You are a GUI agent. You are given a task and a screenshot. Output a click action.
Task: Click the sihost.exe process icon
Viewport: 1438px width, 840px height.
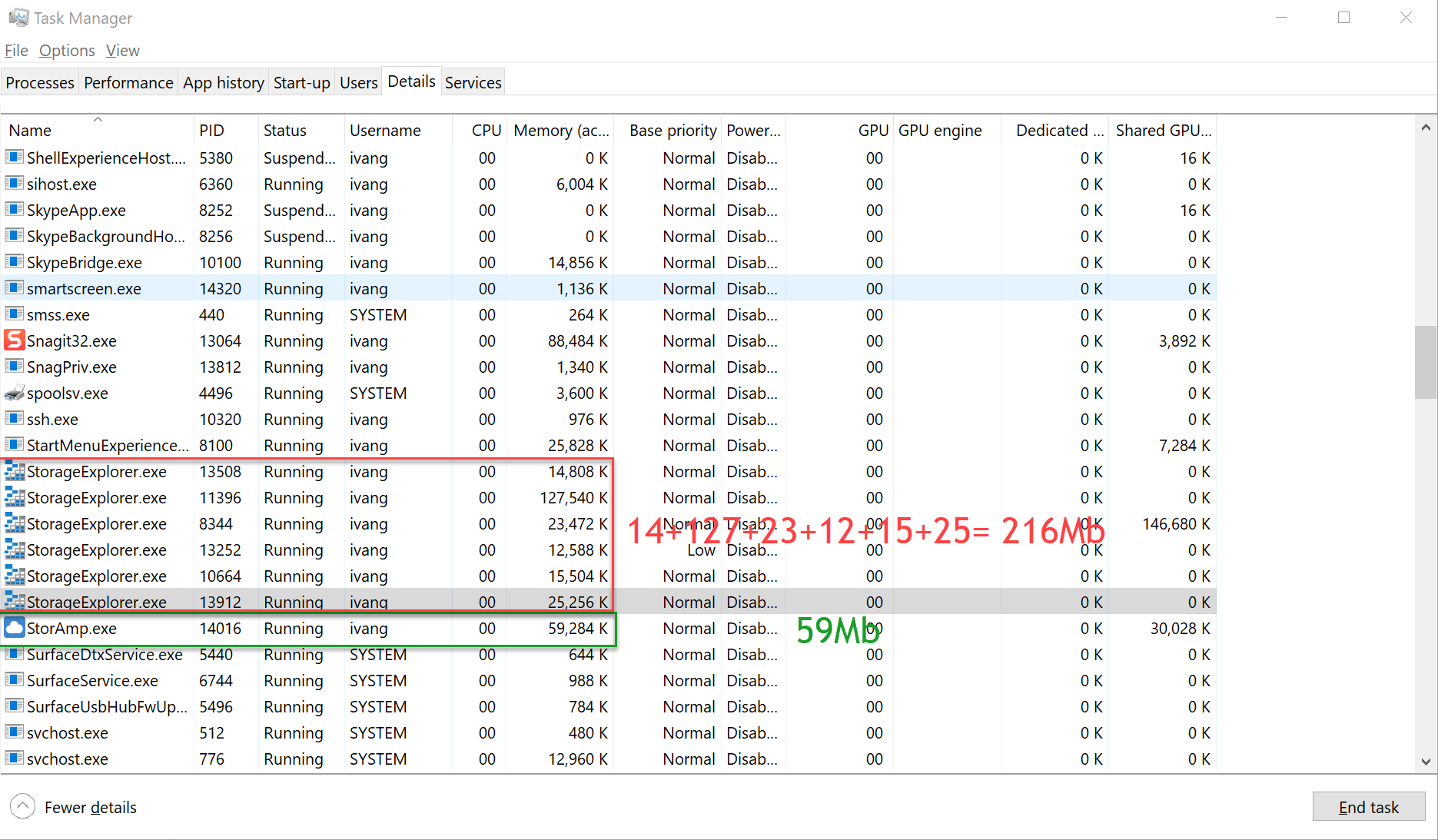pyautogui.click(x=14, y=183)
